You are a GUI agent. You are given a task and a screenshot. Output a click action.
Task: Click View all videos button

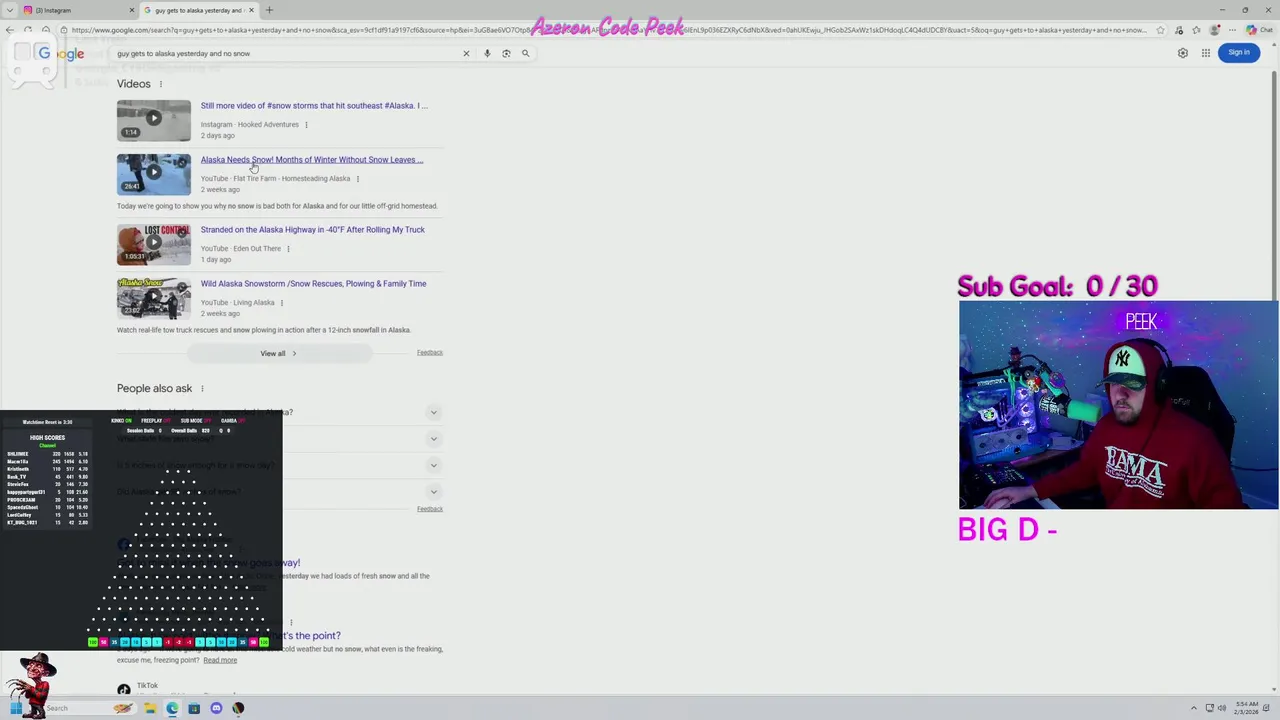pos(279,353)
